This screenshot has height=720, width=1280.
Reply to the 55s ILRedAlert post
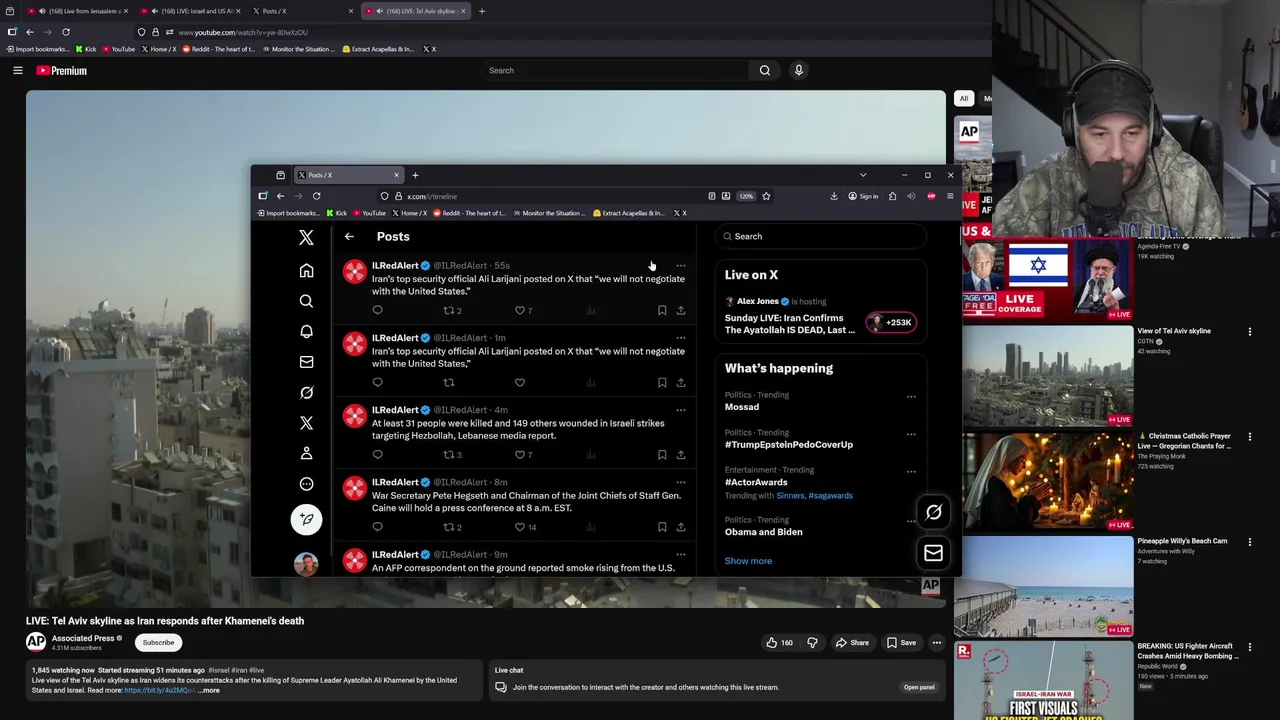point(377,310)
